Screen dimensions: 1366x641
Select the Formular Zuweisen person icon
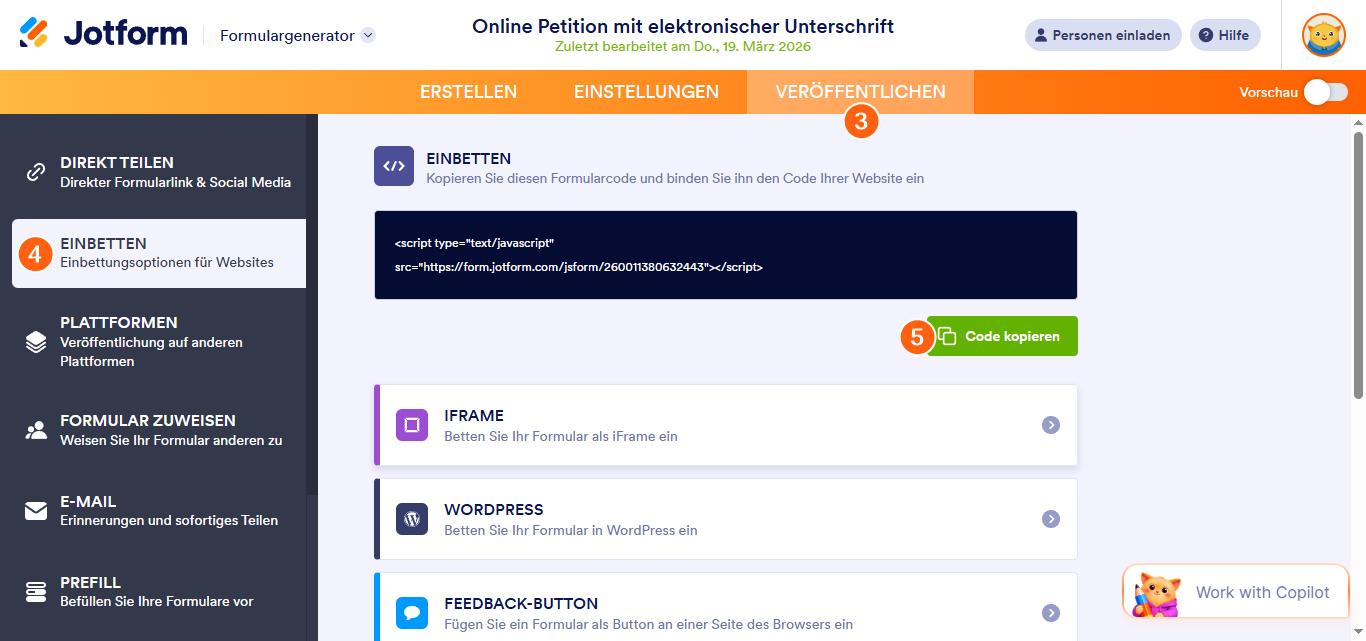pos(35,430)
